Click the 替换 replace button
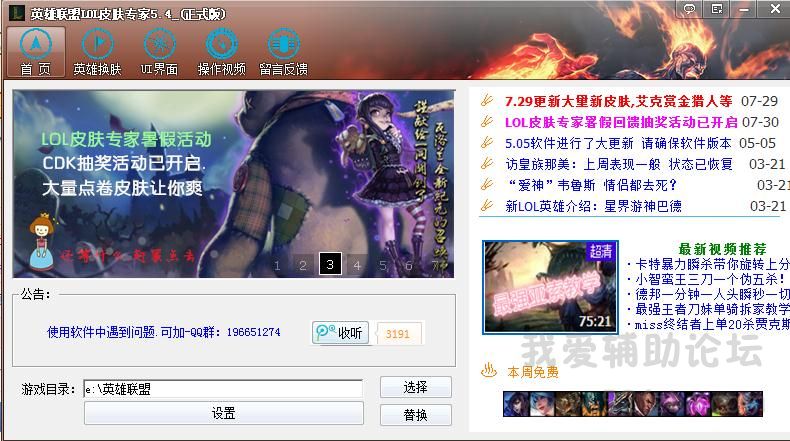Image resolution: width=790 pixels, height=441 pixels. click(x=416, y=415)
